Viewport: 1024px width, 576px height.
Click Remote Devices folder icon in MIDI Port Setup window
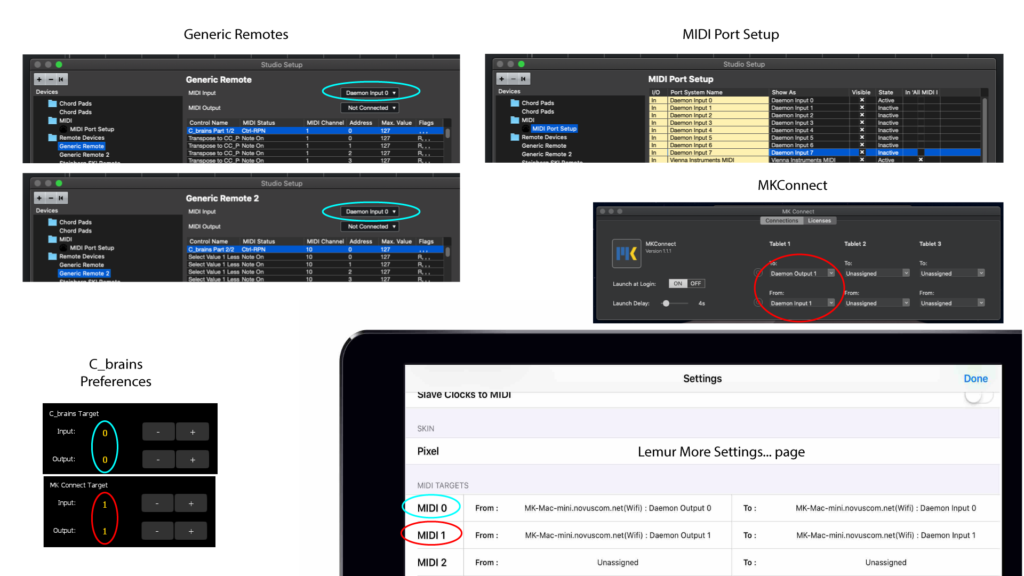(x=515, y=137)
